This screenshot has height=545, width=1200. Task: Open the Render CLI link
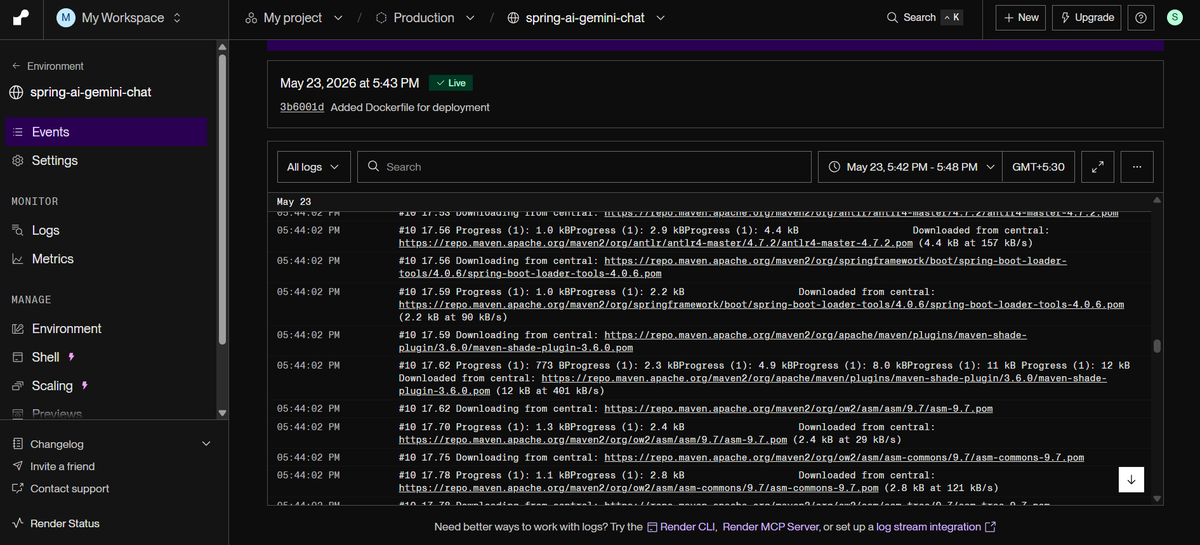pyautogui.click(x=683, y=527)
